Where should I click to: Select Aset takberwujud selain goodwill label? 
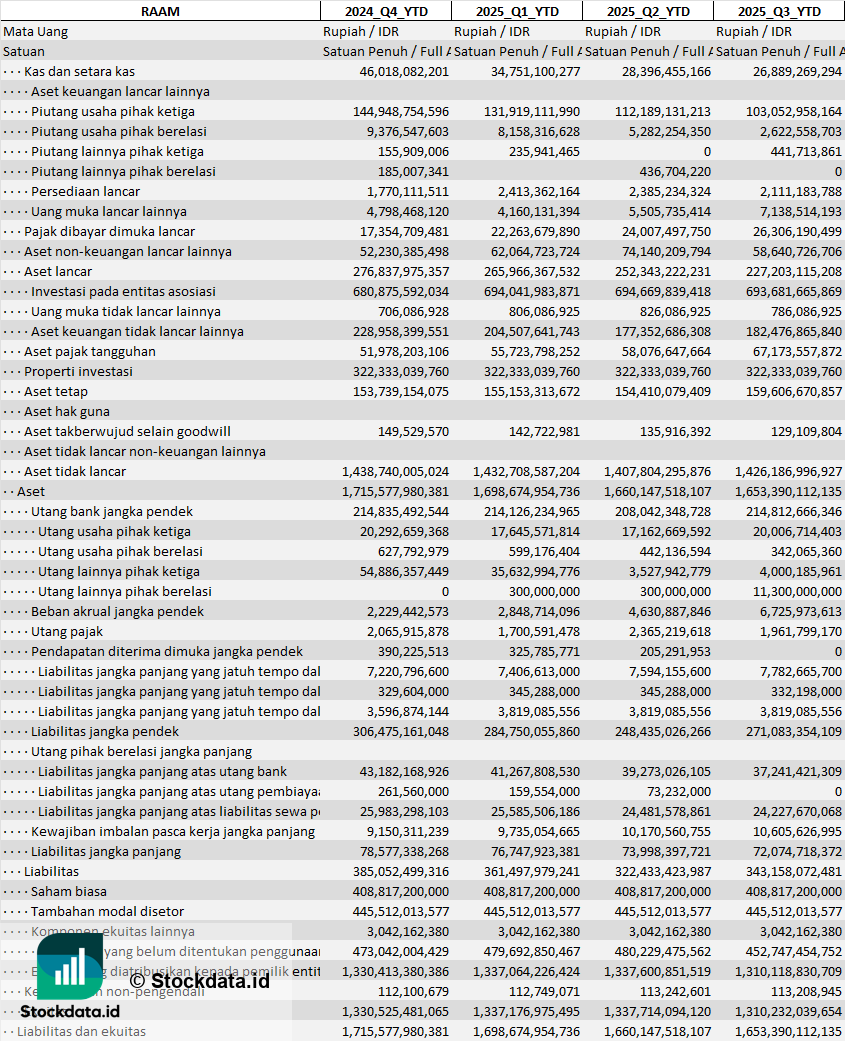coord(127,431)
